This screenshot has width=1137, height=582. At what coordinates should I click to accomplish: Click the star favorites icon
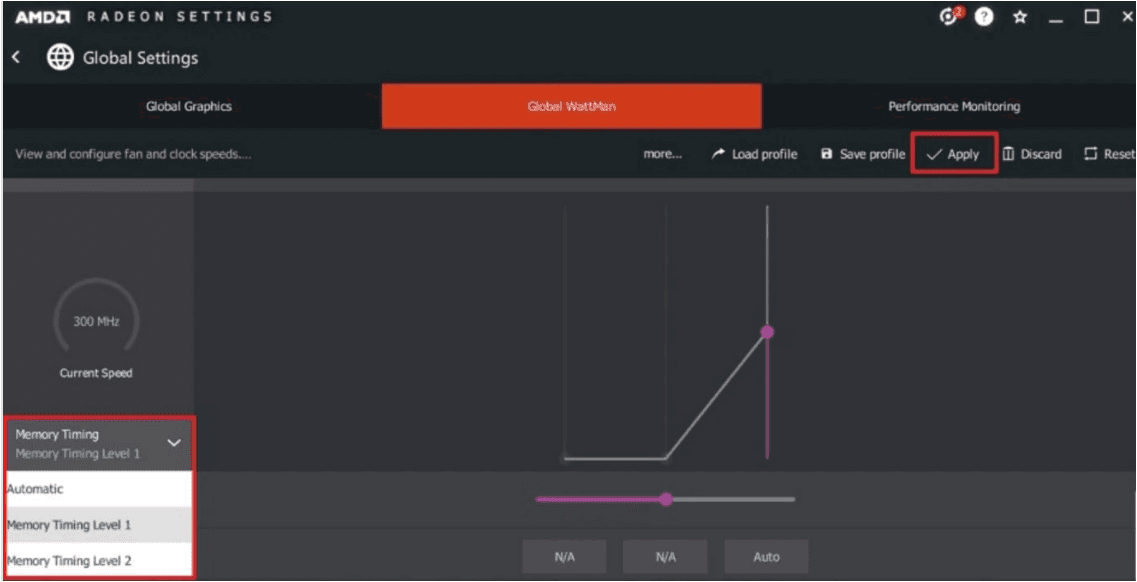click(x=1020, y=17)
